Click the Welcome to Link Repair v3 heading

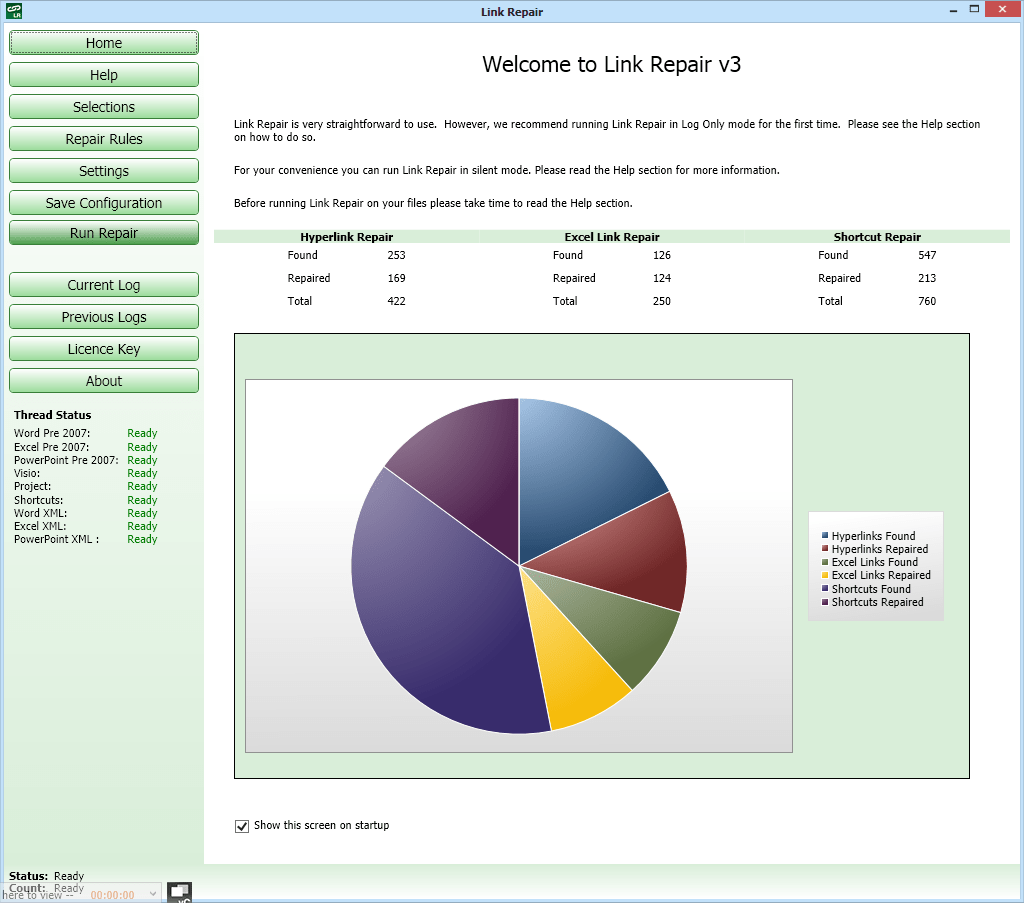pyautogui.click(x=612, y=65)
